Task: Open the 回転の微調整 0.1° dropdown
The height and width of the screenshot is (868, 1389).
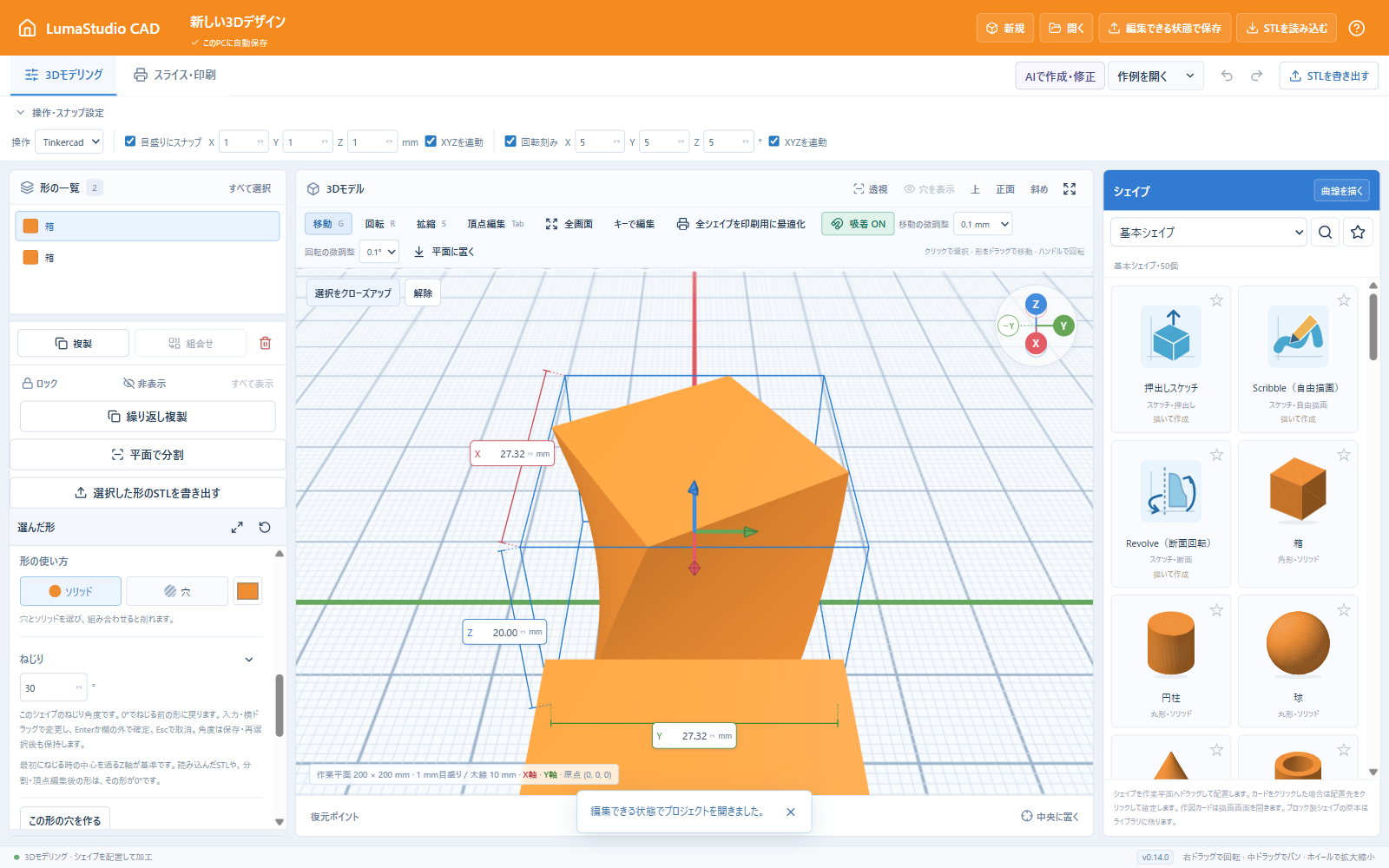Action: (x=379, y=252)
